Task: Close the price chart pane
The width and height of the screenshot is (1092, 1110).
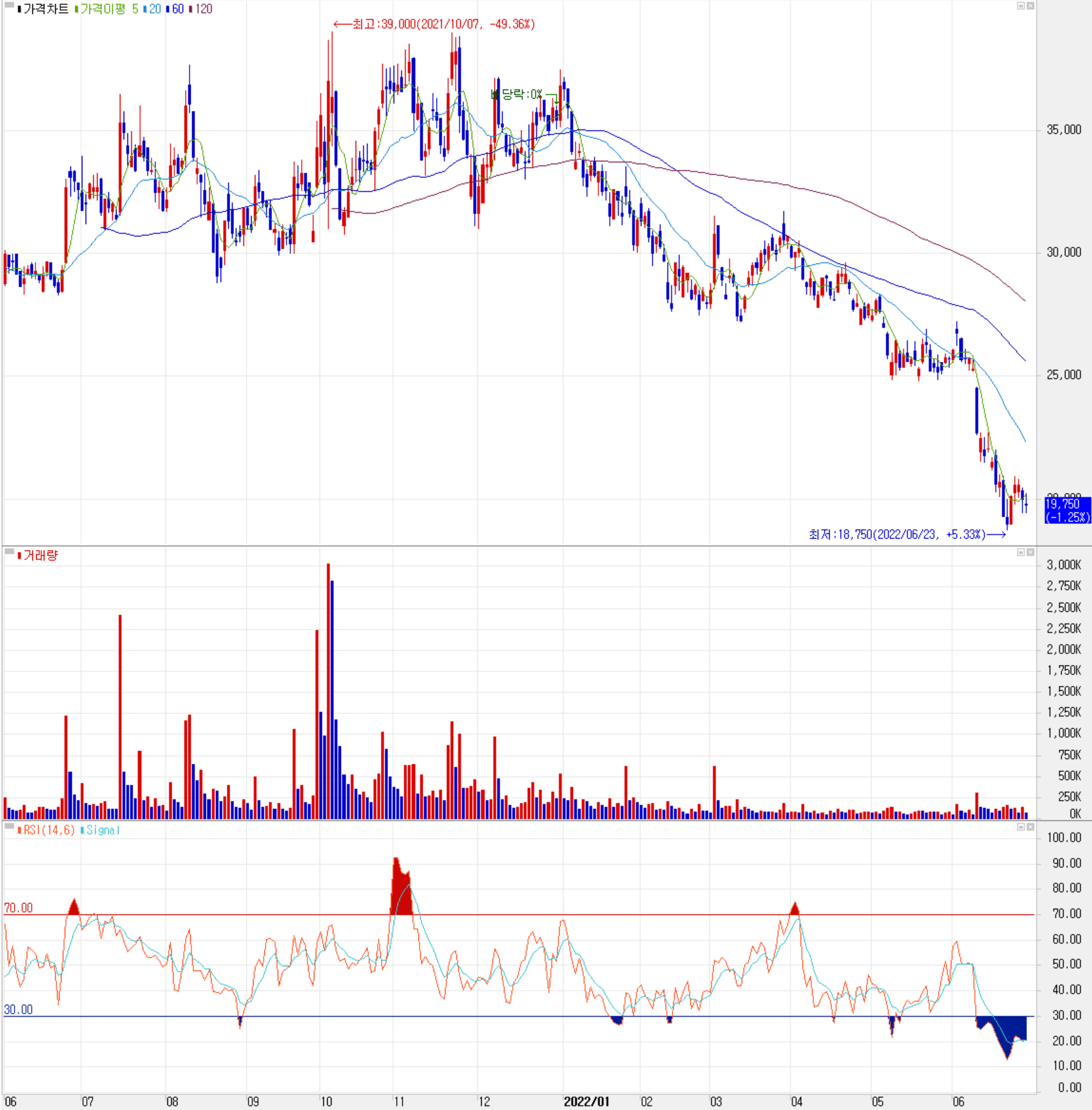Action: click(x=1031, y=6)
